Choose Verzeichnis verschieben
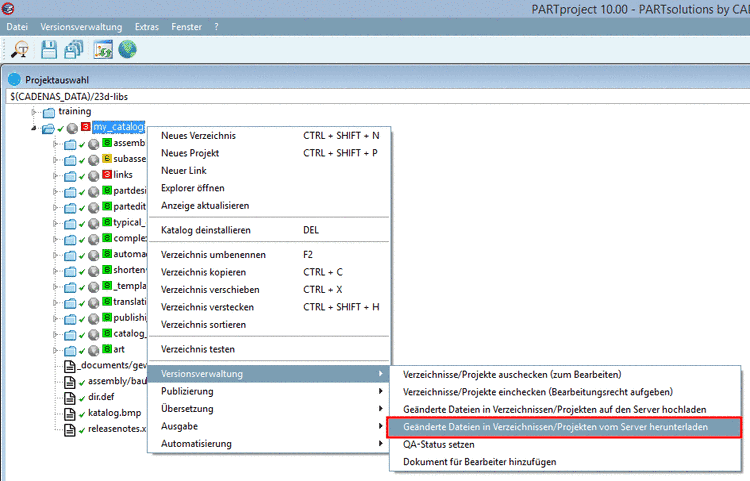 [x=269, y=290]
